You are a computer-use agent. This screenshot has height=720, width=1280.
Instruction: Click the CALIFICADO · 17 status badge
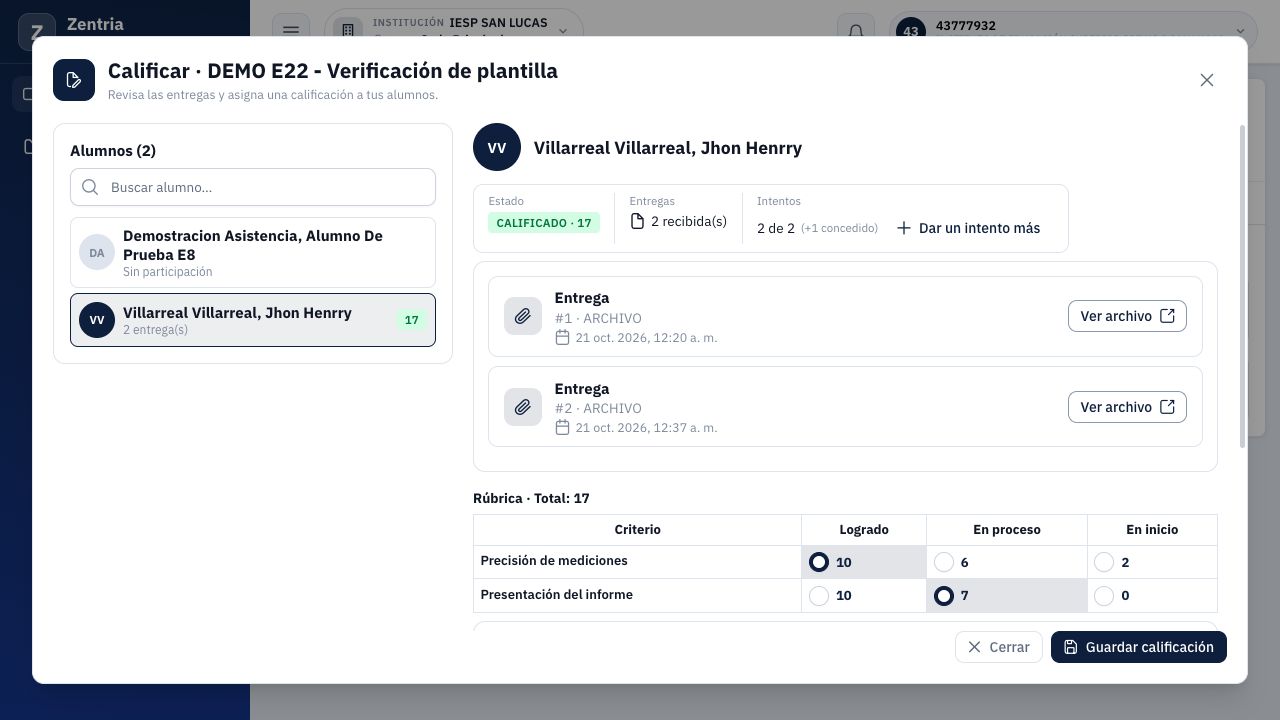[544, 223]
